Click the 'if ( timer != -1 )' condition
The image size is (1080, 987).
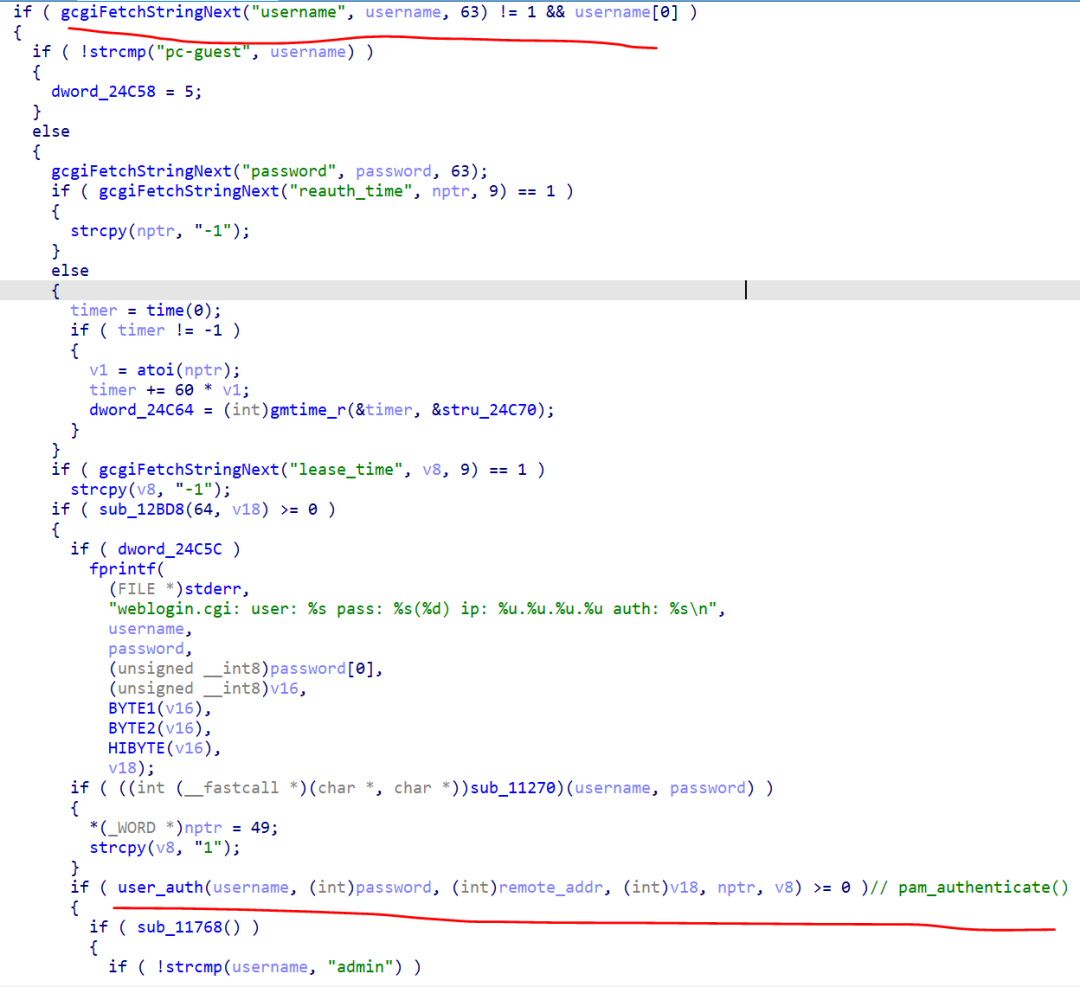[x=155, y=330]
